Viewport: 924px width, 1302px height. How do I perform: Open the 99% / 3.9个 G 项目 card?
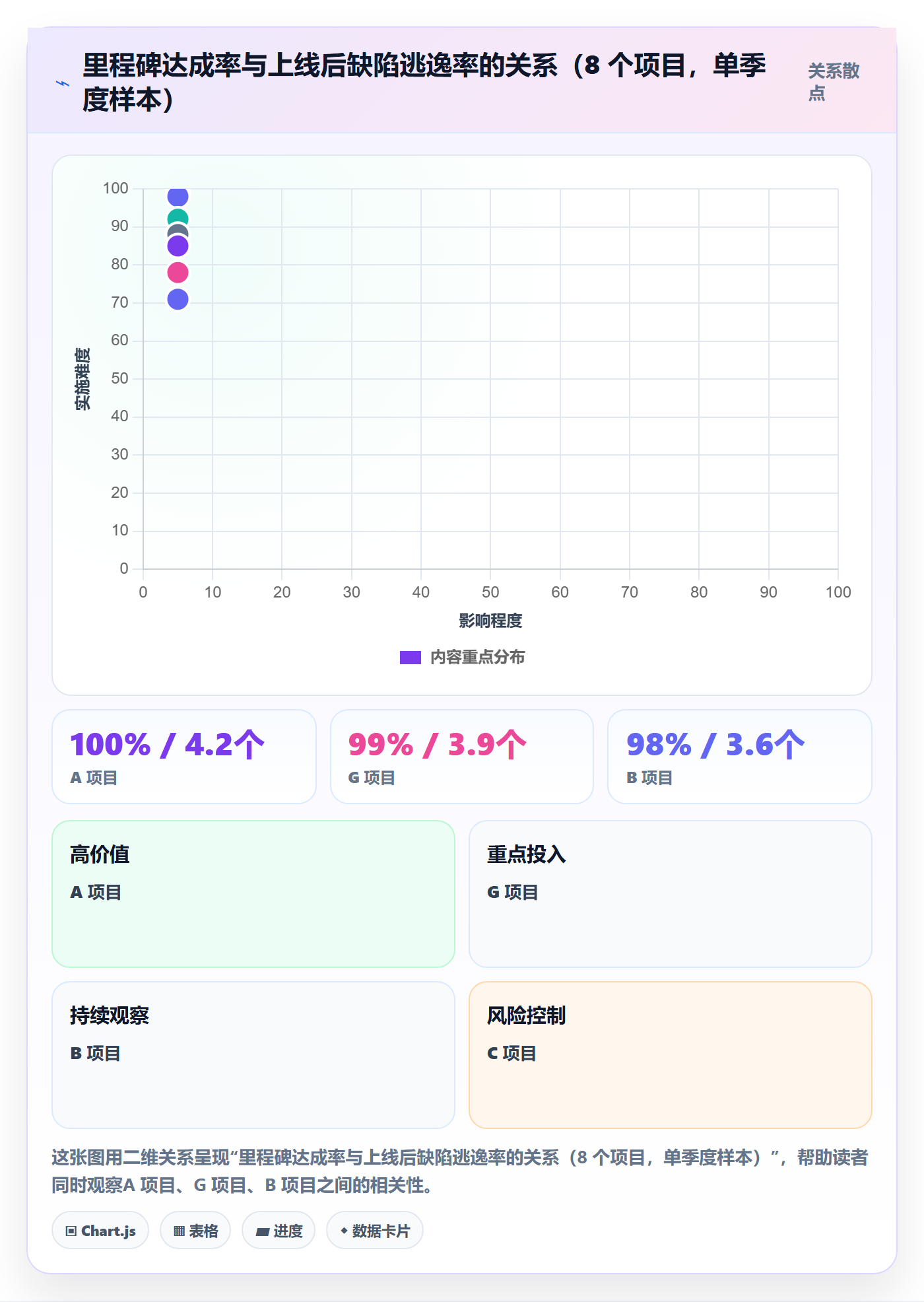(x=462, y=757)
